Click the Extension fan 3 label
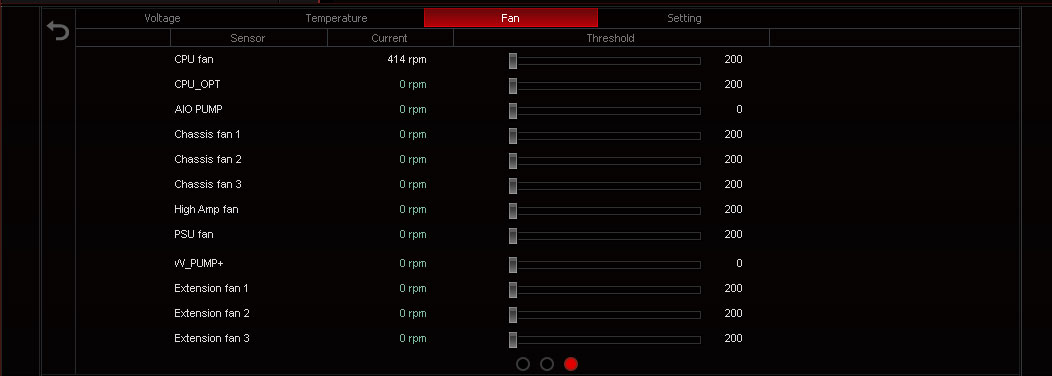The height and width of the screenshot is (376, 1052). tap(212, 338)
